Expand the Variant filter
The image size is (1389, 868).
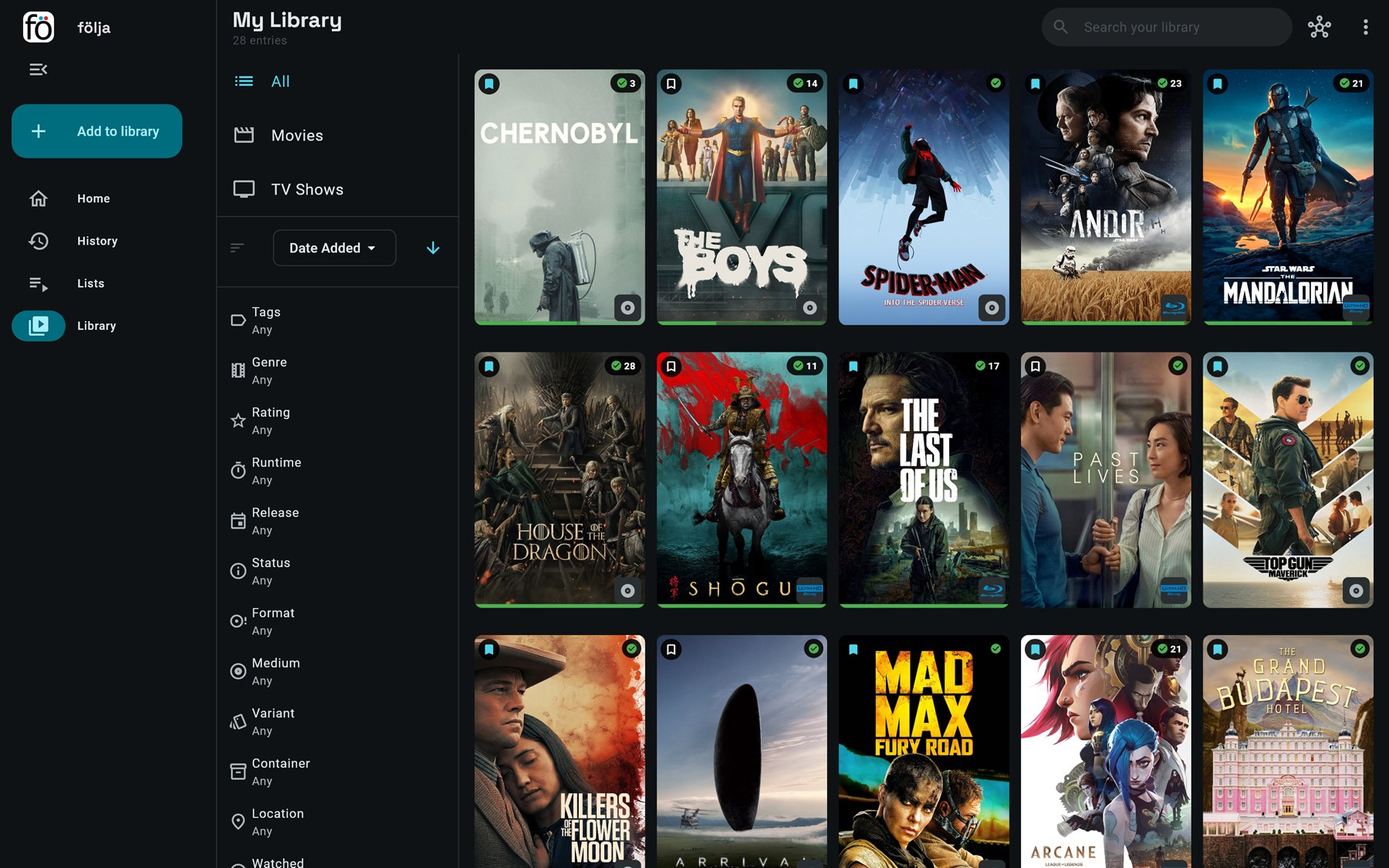click(337, 721)
